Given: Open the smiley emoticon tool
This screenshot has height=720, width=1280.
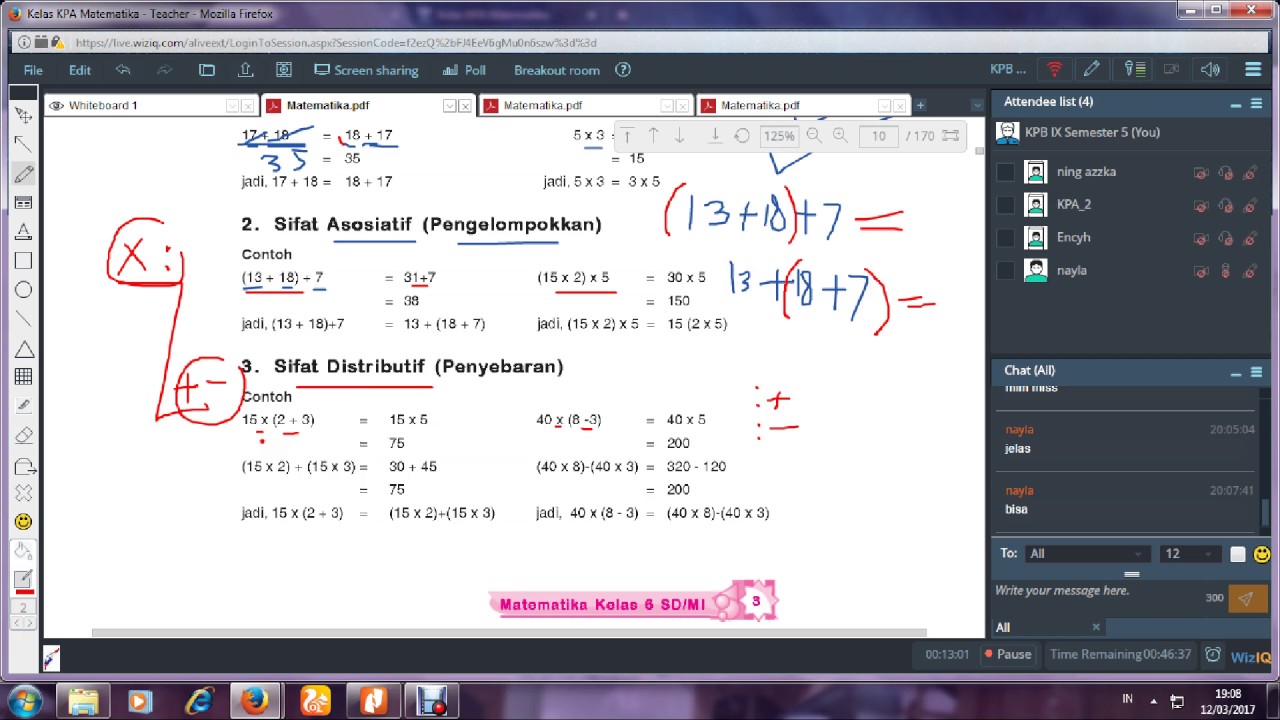Looking at the screenshot, I should (23, 522).
